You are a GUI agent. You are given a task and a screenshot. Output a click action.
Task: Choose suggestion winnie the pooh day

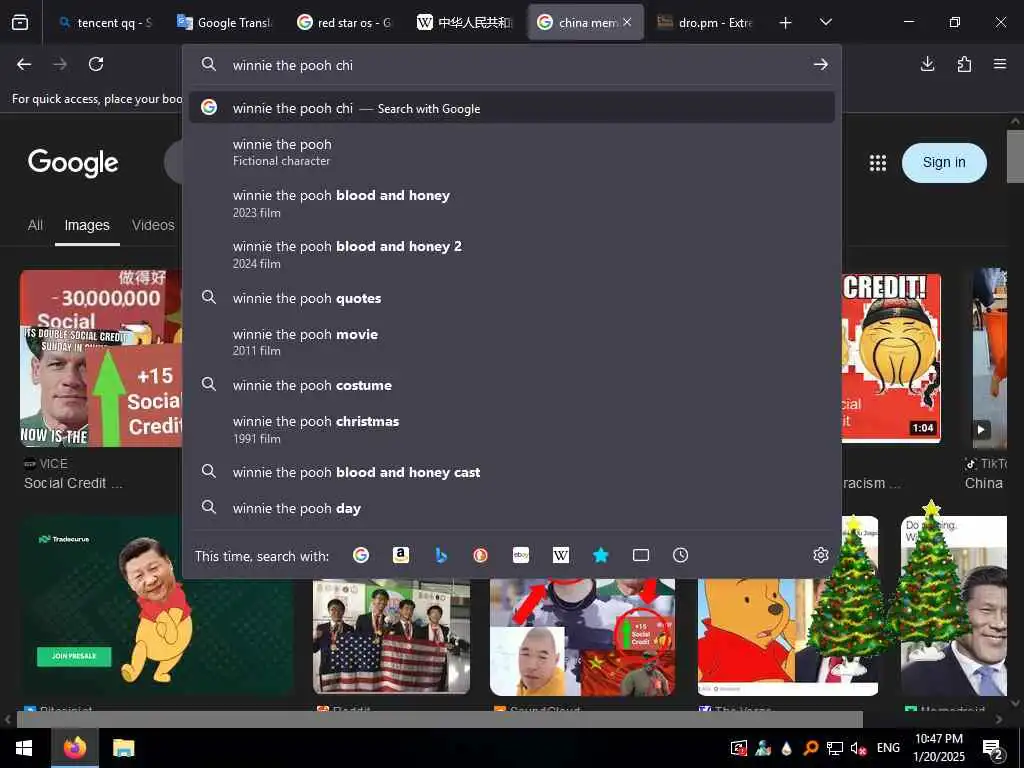click(x=511, y=507)
